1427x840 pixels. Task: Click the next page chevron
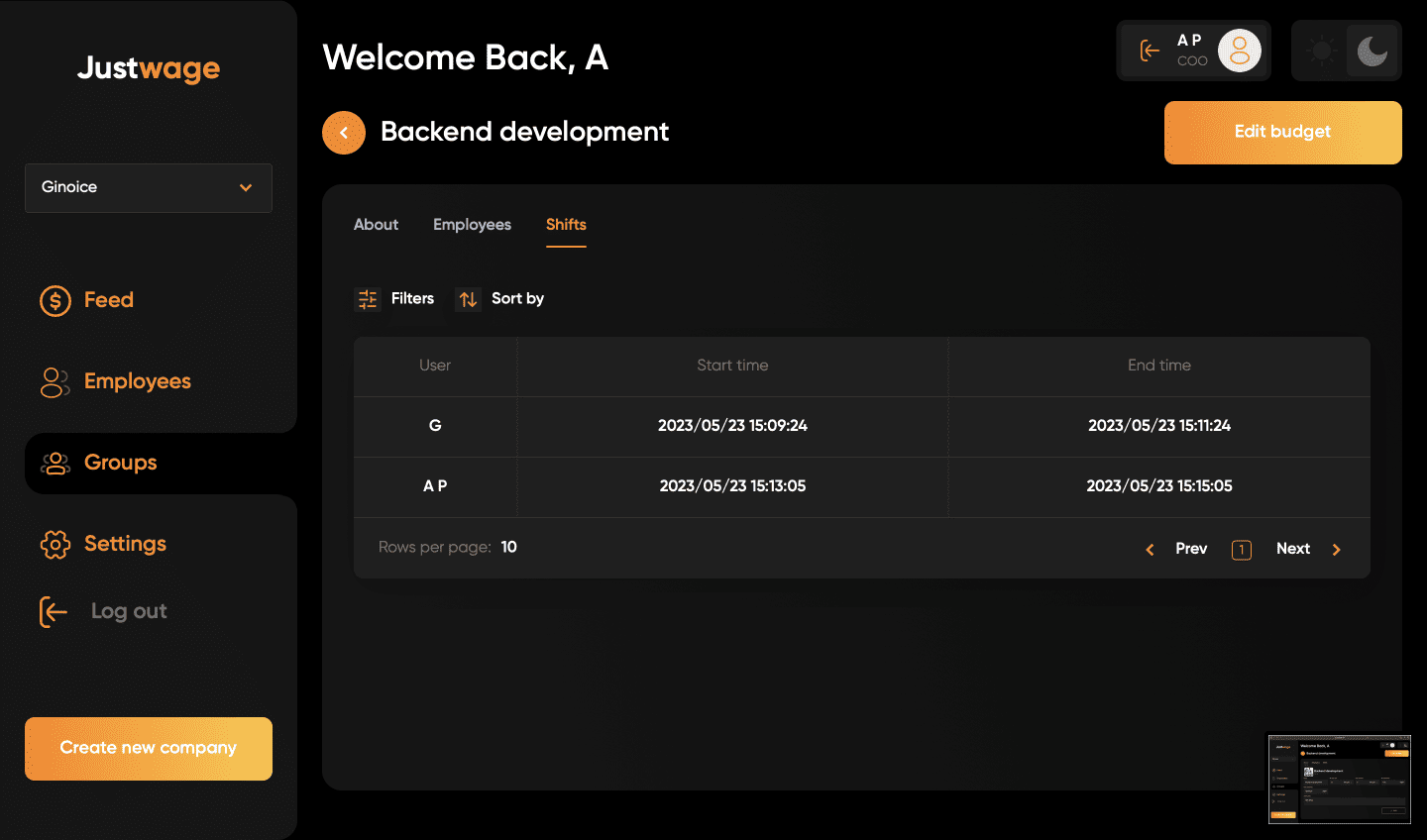pyautogui.click(x=1337, y=550)
